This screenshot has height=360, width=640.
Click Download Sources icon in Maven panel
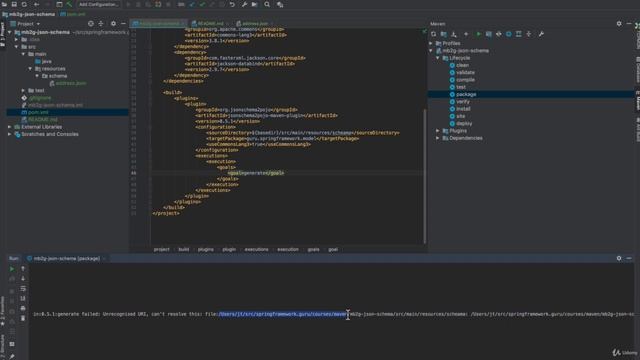[x=454, y=34]
